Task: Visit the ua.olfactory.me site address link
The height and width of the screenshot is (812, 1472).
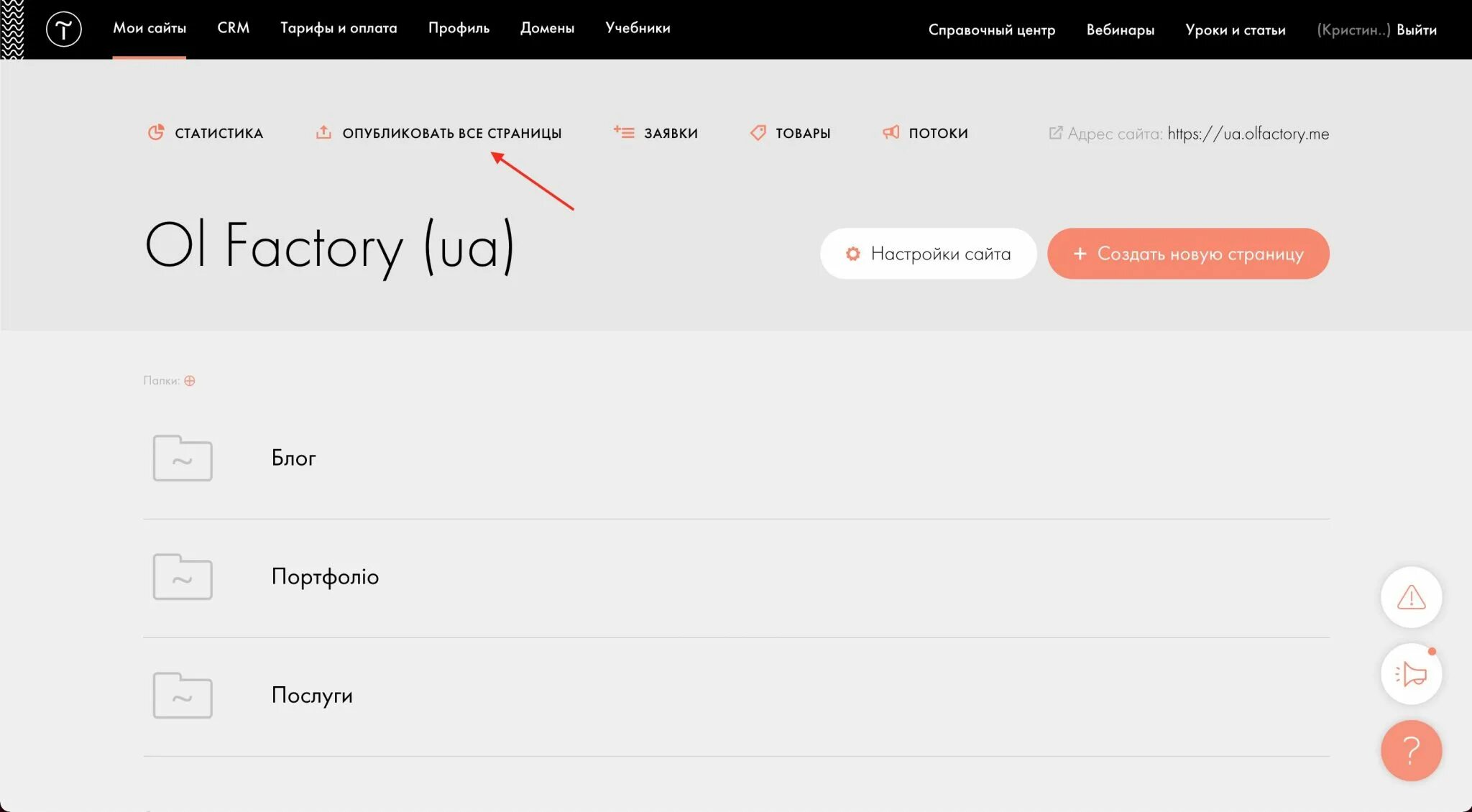Action: [1248, 134]
